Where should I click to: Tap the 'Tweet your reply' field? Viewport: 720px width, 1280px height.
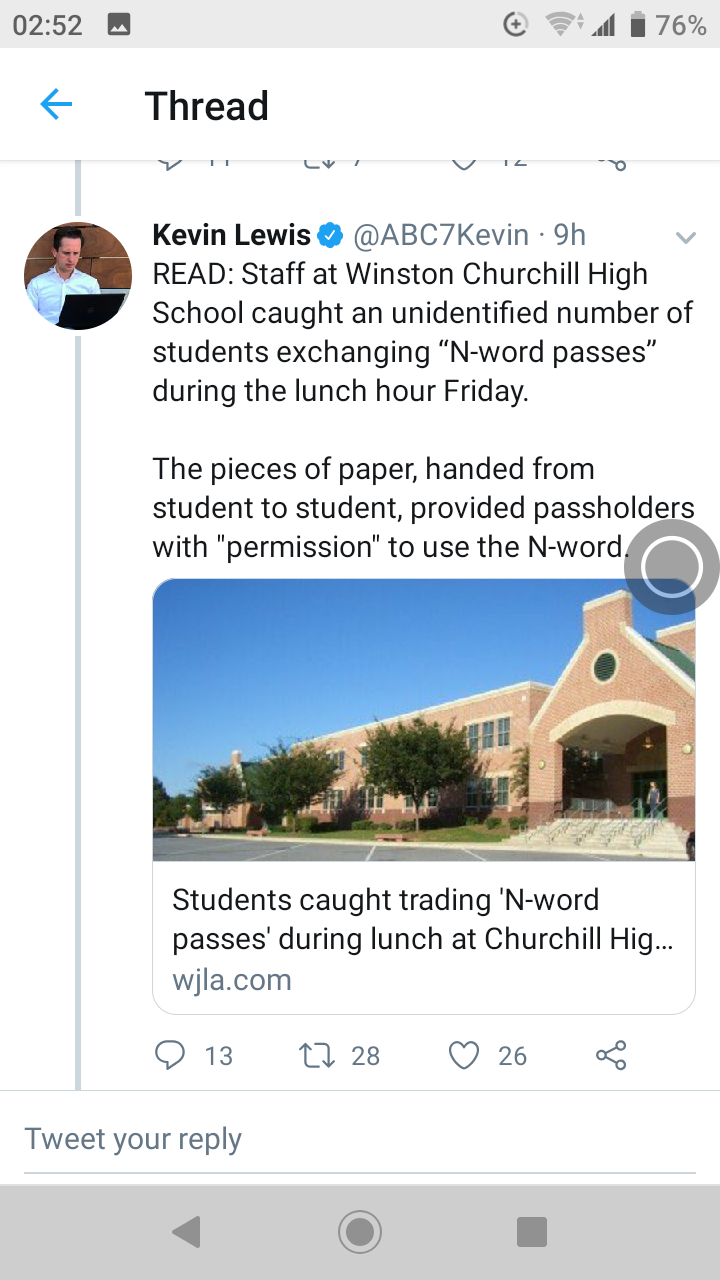360,1139
